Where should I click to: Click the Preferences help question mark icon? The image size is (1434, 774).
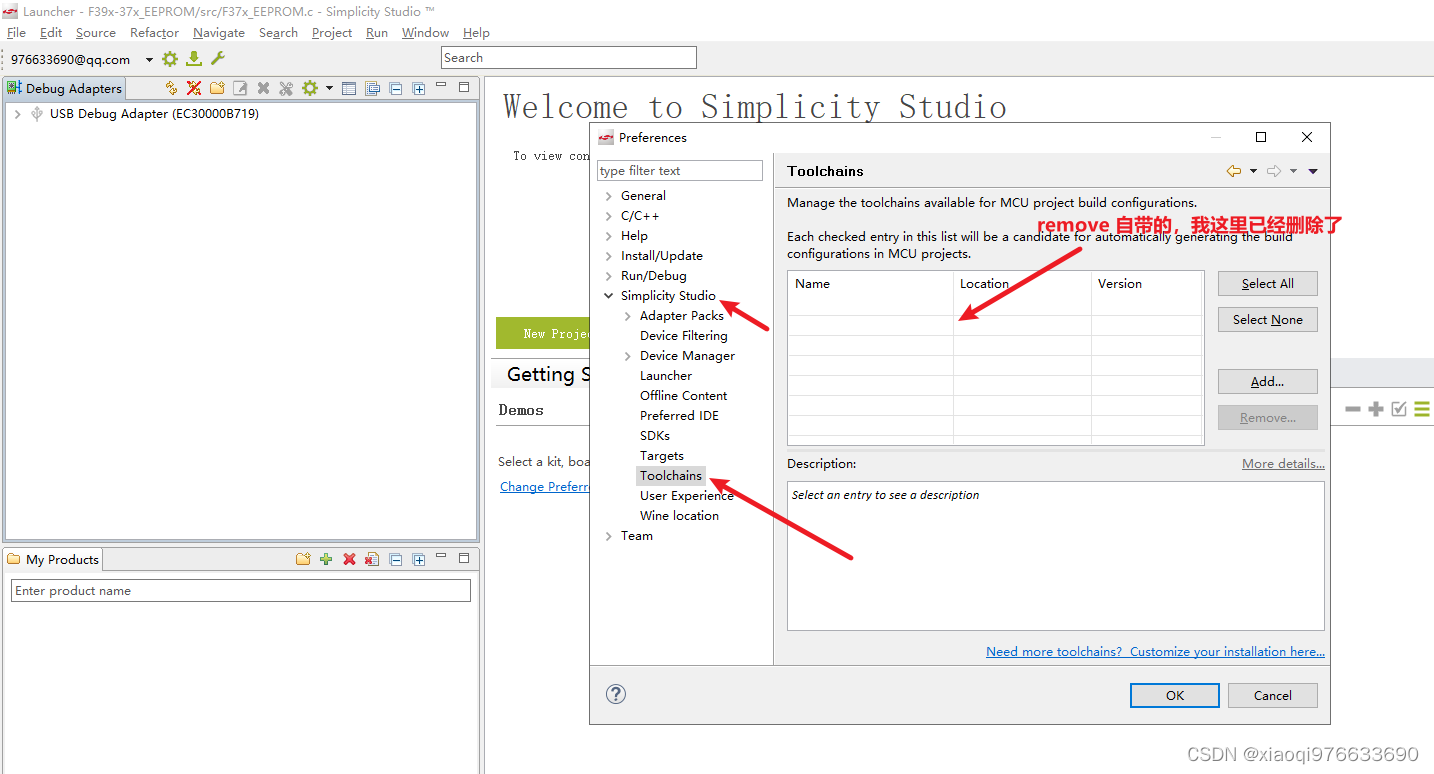click(x=616, y=694)
